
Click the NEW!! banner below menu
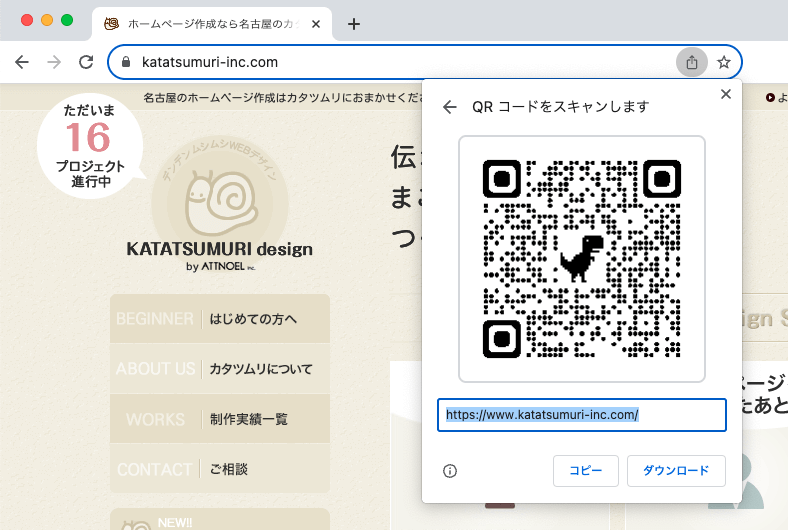pyautogui.click(x=220, y=519)
